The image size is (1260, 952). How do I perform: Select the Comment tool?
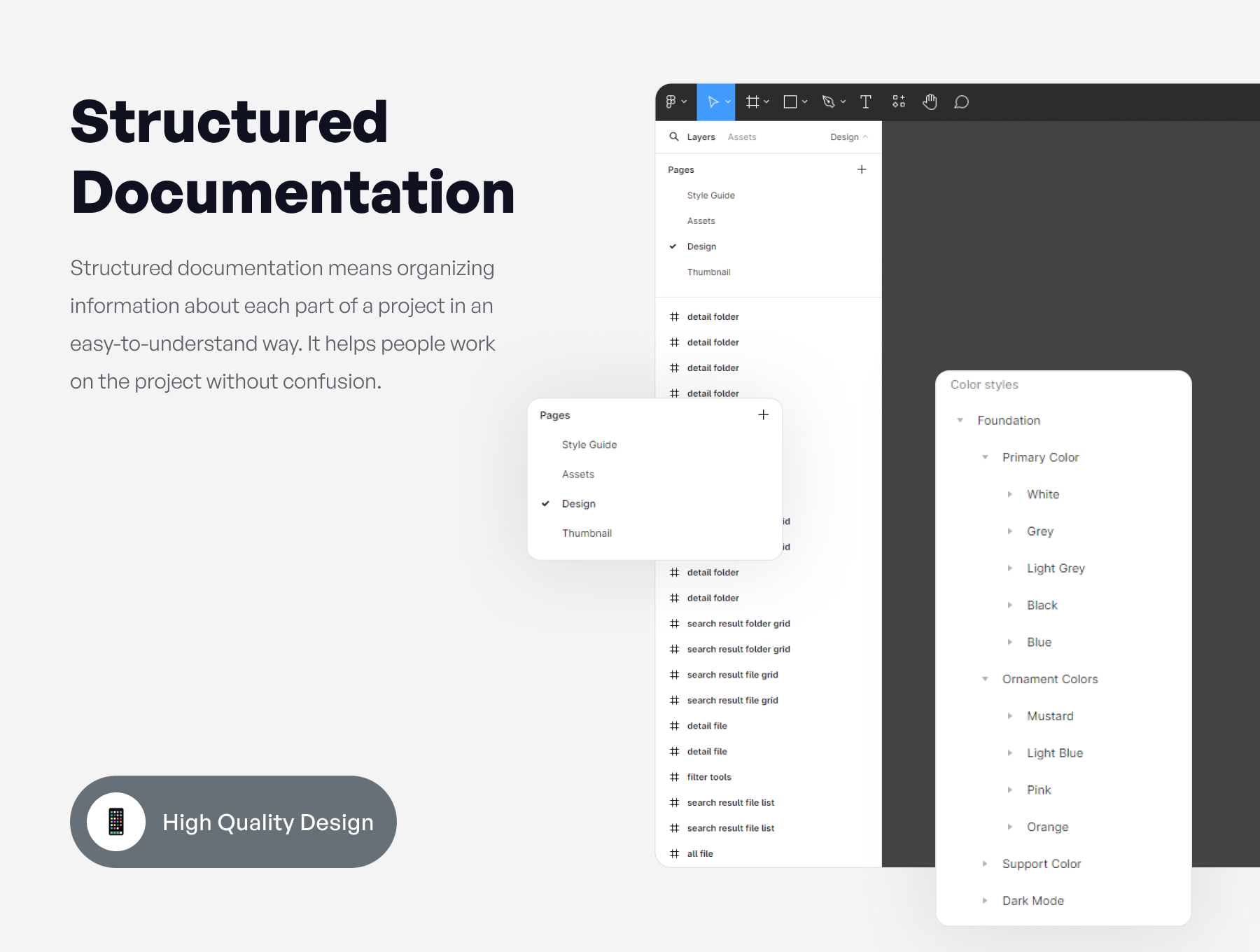[x=962, y=102]
